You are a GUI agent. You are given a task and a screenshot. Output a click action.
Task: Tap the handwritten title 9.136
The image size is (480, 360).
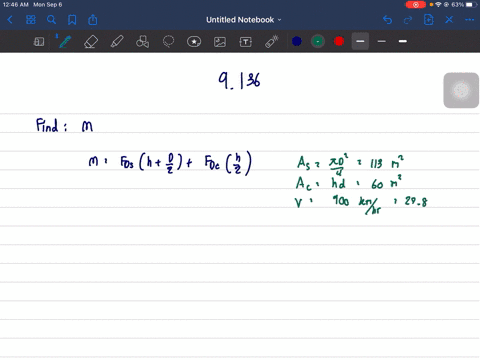click(x=239, y=81)
